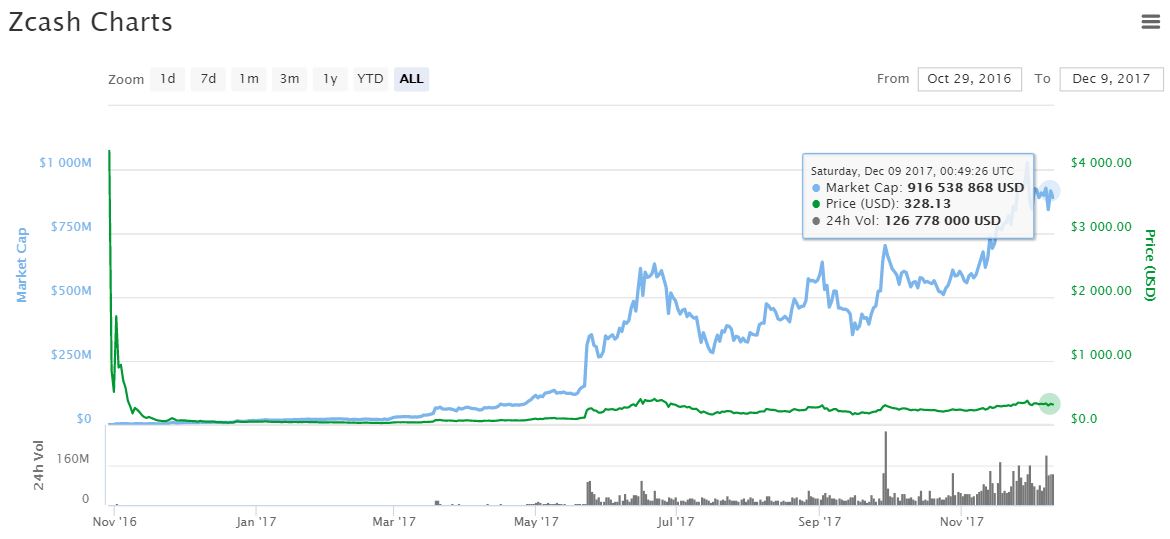
Task: Set zoom to 3m
Action: pyautogui.click(x=290, y=78)
